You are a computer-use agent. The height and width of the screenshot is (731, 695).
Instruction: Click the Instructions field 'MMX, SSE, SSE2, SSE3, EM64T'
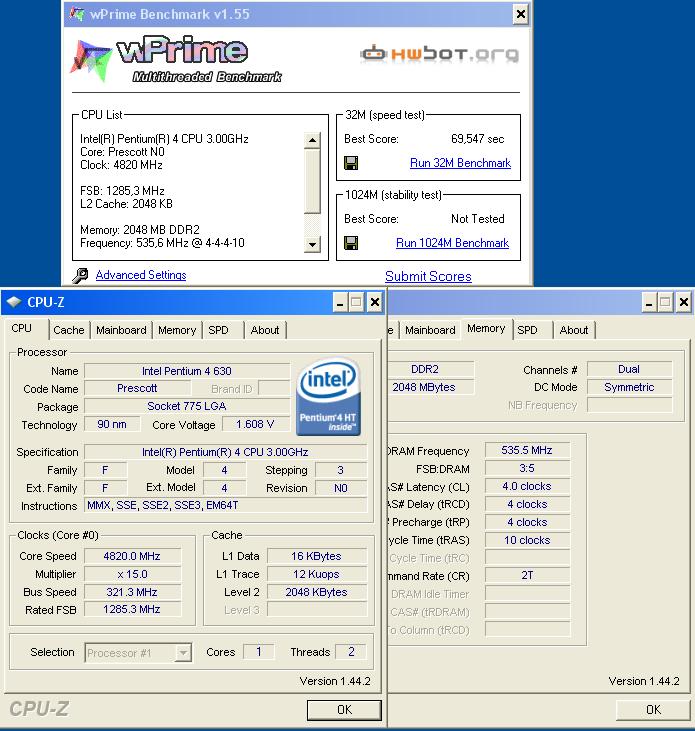pos(225,505)
